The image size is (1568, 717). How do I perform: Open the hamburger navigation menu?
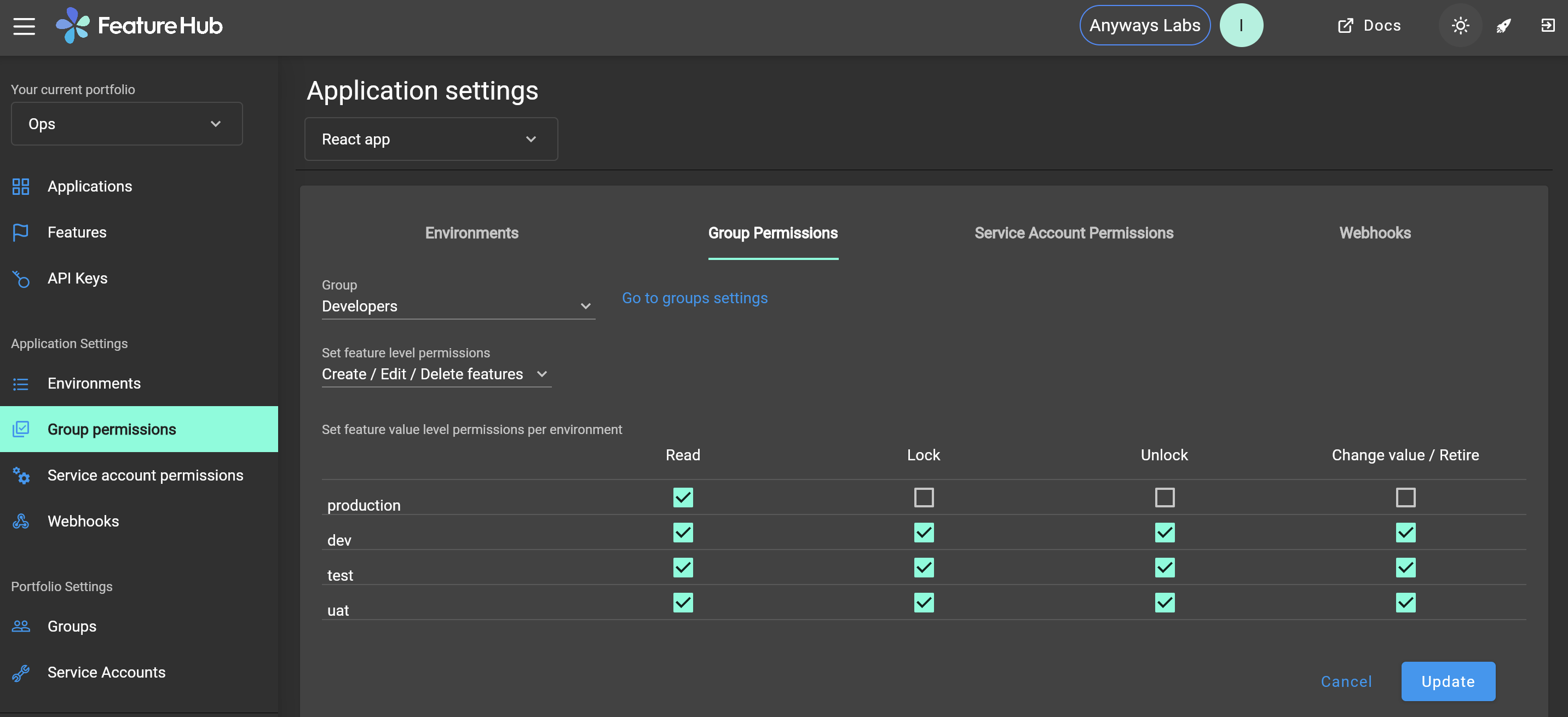(24, 26)
